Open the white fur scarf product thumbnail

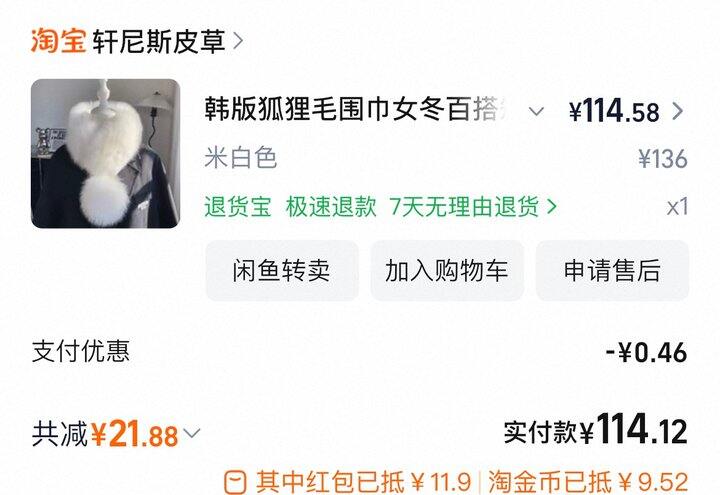pyautogui.click(x=106, y=153)
